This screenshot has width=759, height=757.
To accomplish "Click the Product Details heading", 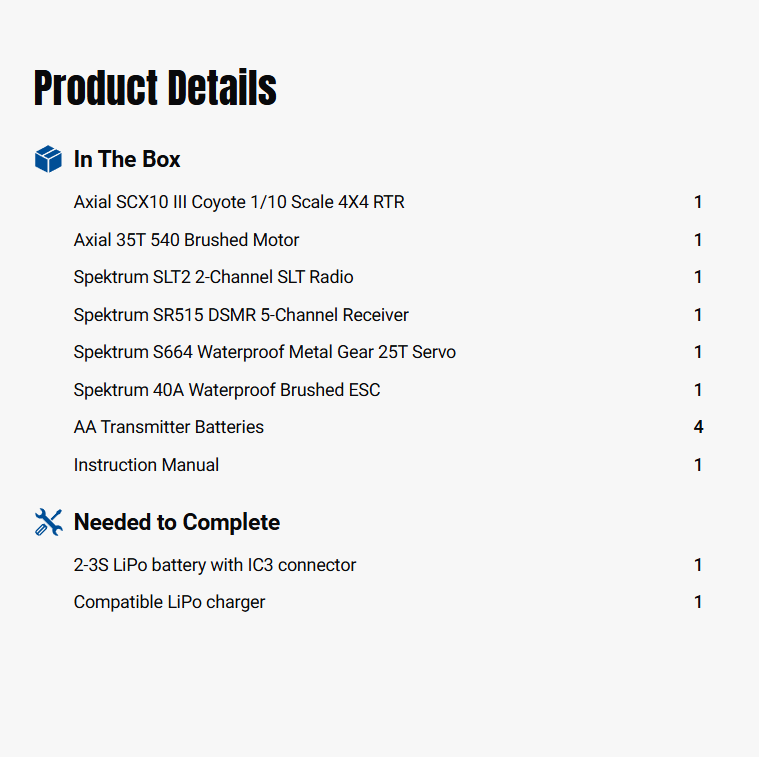I will (x=155, y=88).
